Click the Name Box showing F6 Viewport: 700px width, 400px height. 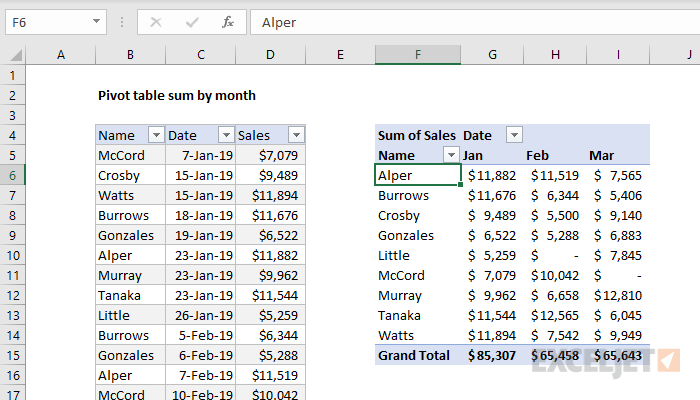pos(45,21)
